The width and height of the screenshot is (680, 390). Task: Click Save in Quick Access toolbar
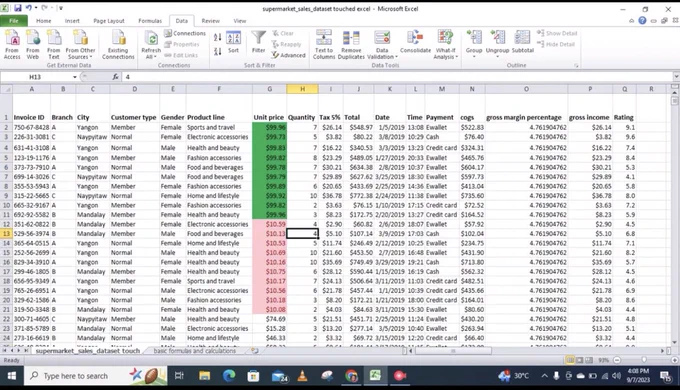pyautogui.click(x=18, y=8)
